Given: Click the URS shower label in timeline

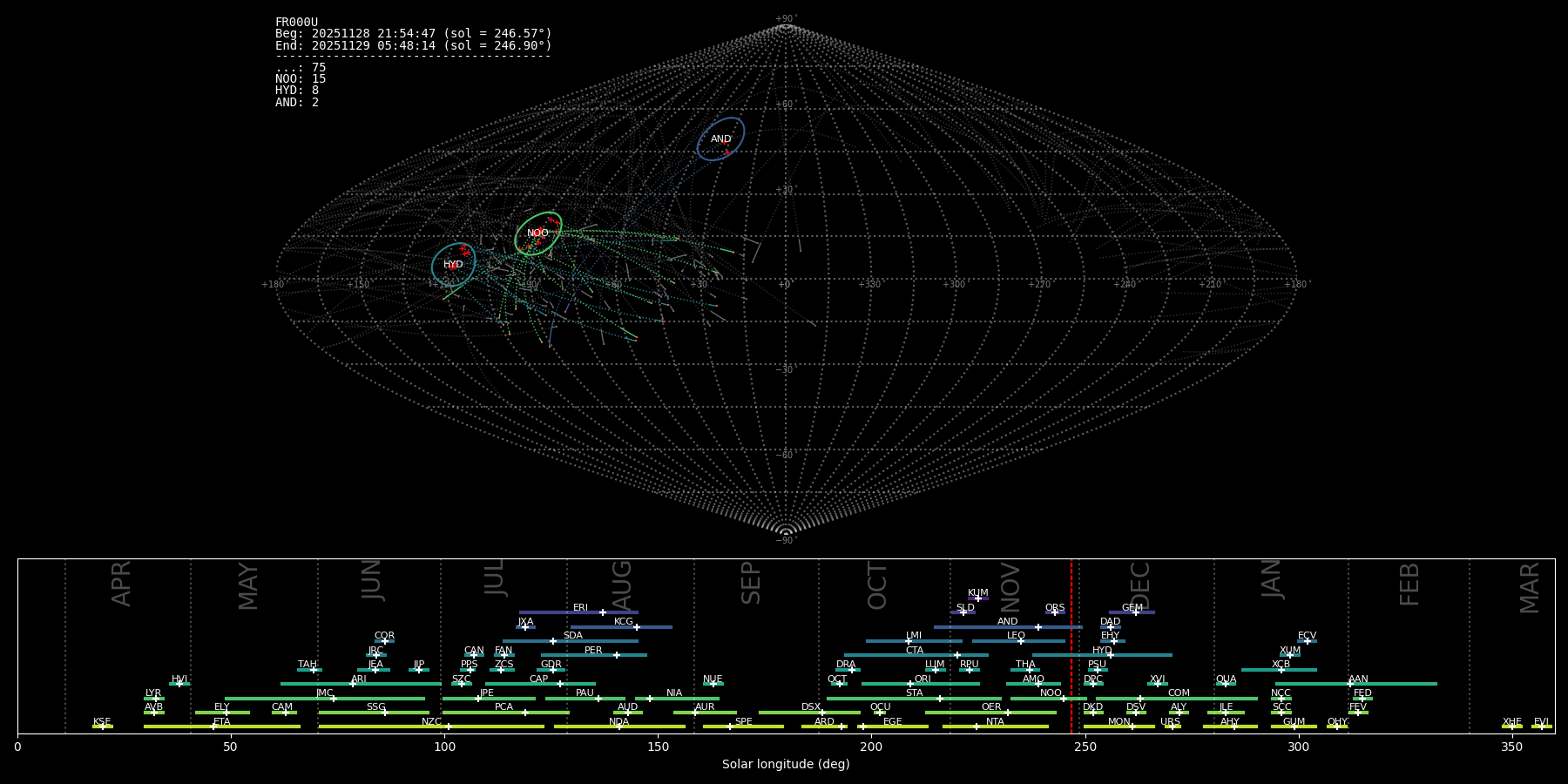Looking at the screenshot, I should click(1170, 722).
